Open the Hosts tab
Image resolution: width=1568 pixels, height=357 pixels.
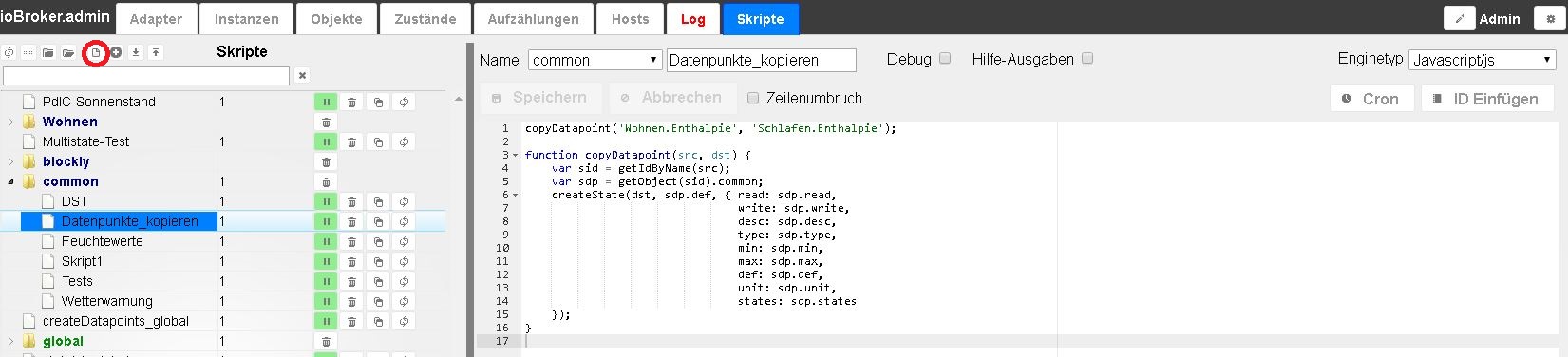click(631, 19)
